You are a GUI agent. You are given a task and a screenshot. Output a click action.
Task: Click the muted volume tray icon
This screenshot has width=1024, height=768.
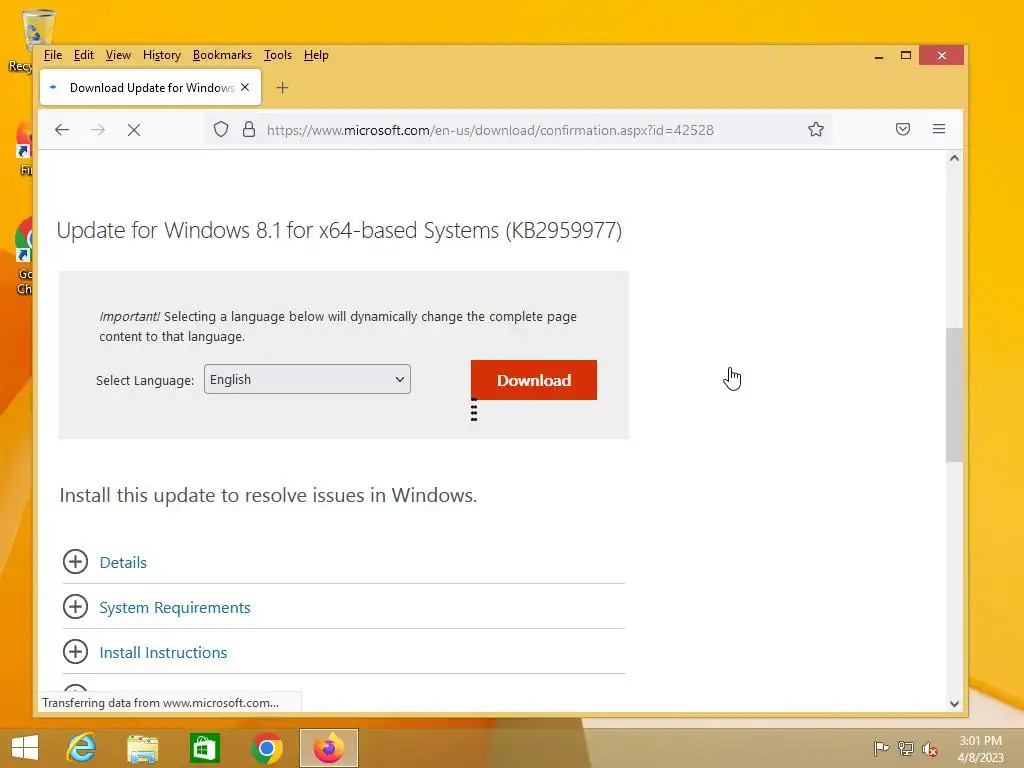click(929, 749)
